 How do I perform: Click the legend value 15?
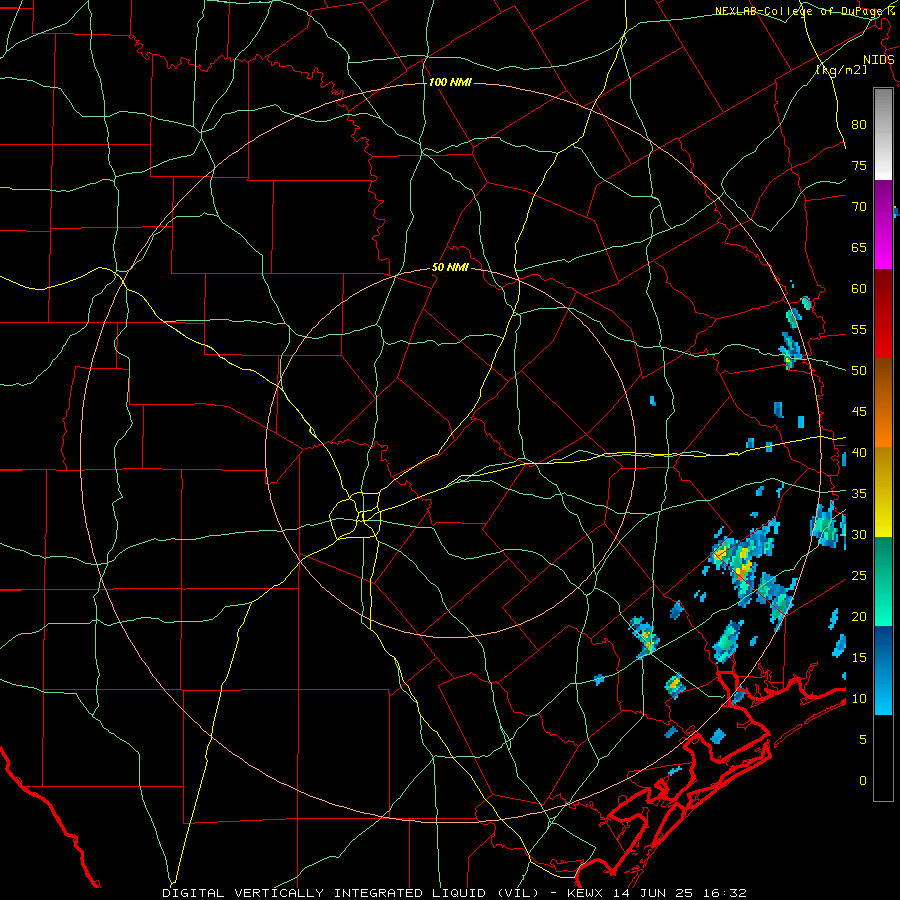click(x=859, y=657)
